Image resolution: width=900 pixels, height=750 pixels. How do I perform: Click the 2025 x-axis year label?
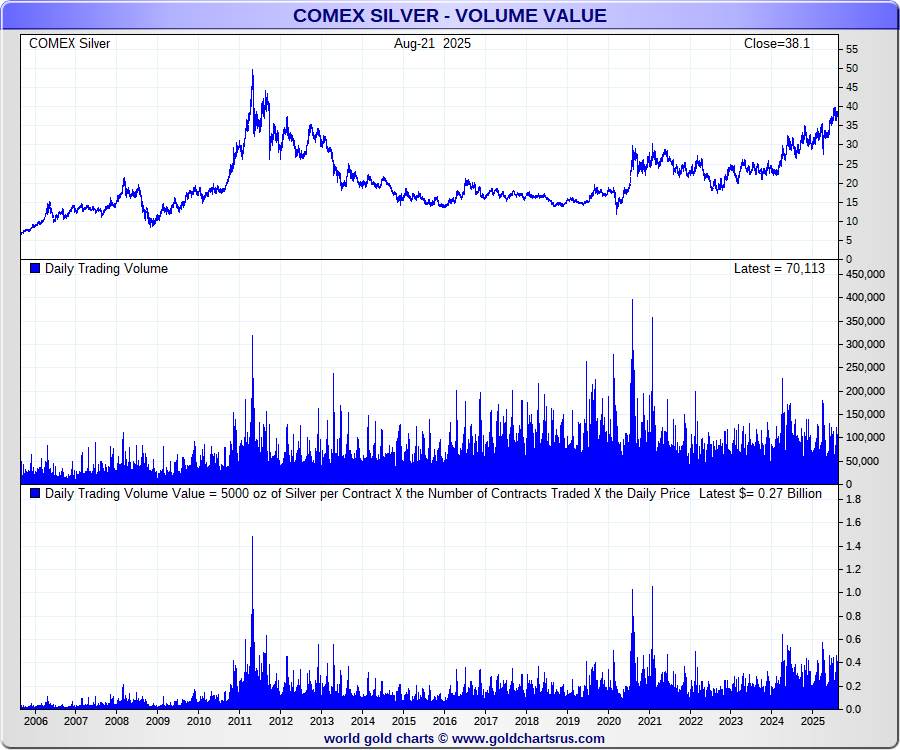813,721
